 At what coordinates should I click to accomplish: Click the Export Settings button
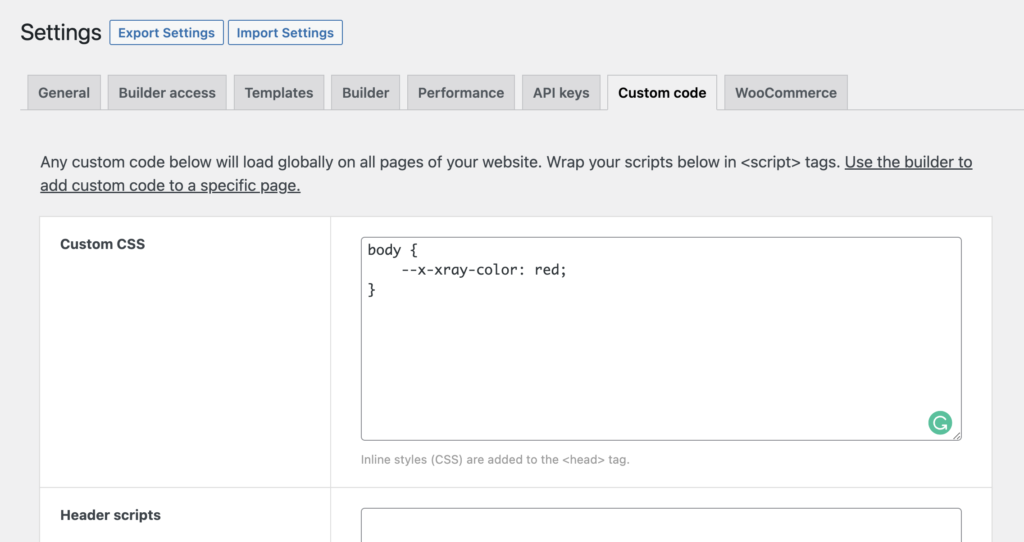(x=166, y=33)
